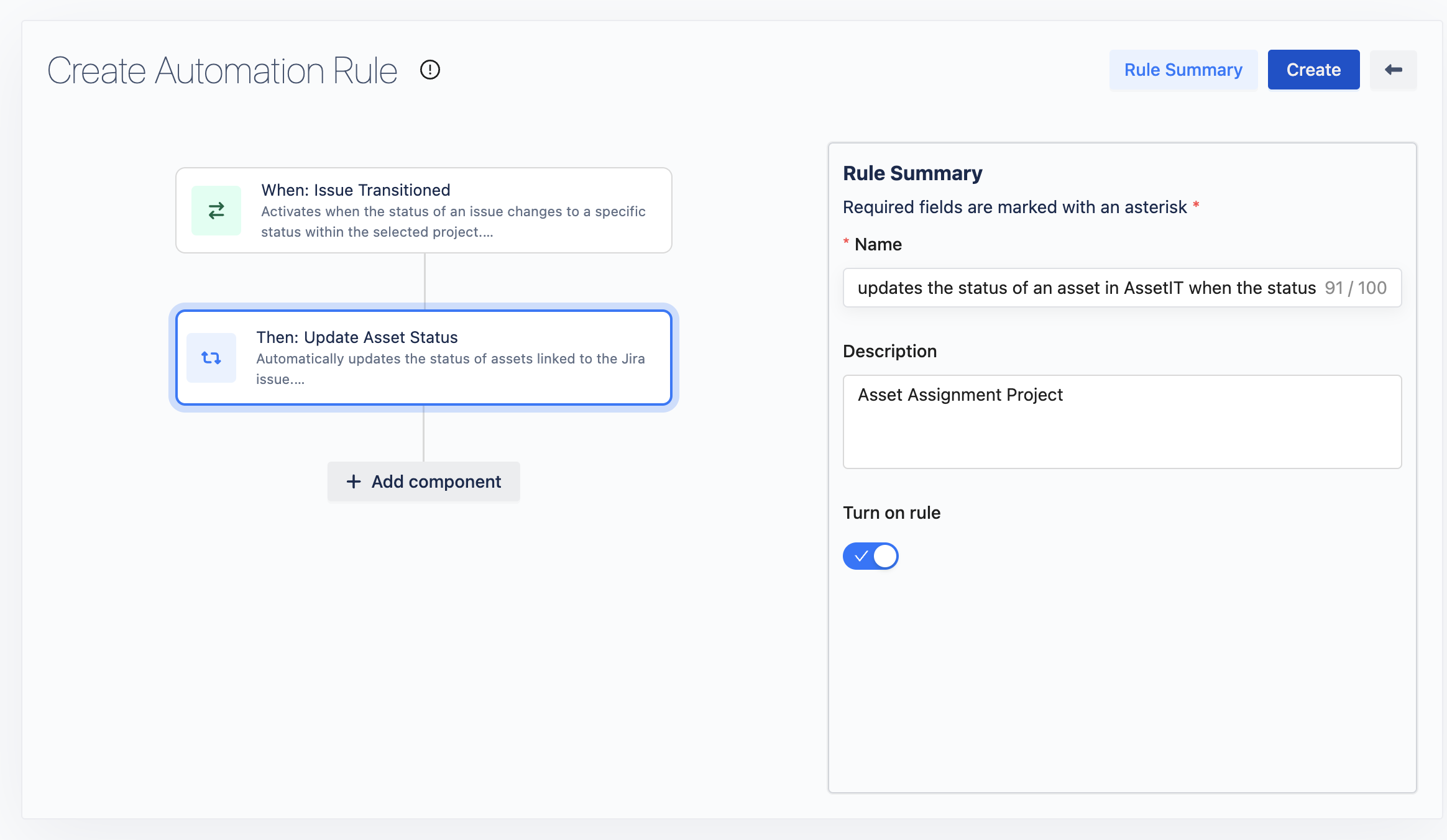Image resolution: width=1447 pixels, height=840 pixels.
Task: Click the trigger description about status changes
Action: [x=452, y=222]
